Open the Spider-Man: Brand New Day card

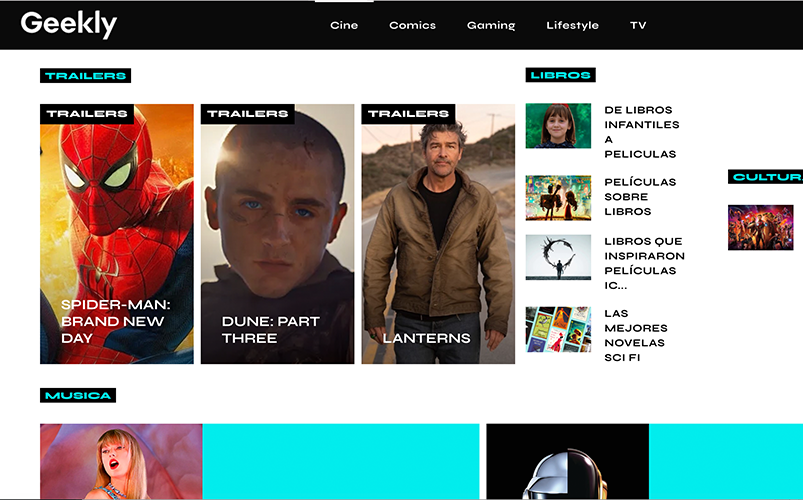[x=117, y=234]
